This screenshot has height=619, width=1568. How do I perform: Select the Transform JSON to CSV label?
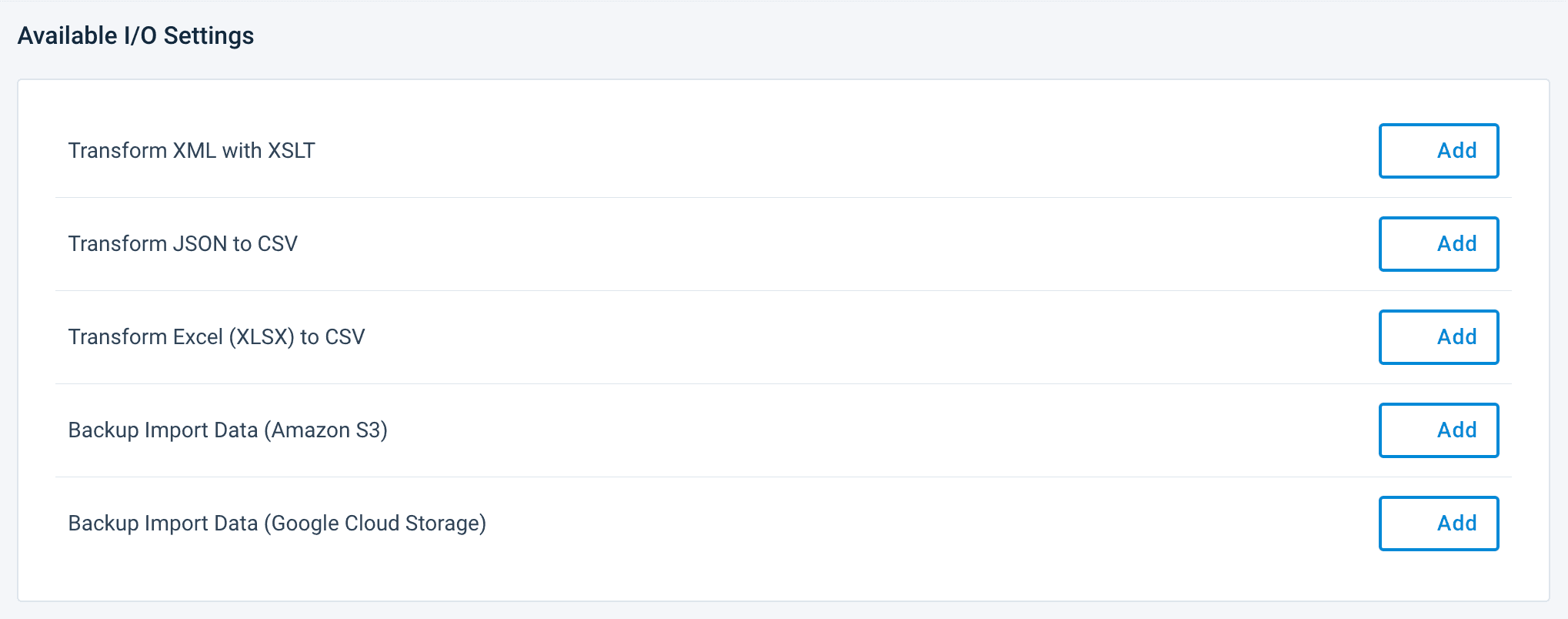tap(182, 244)
